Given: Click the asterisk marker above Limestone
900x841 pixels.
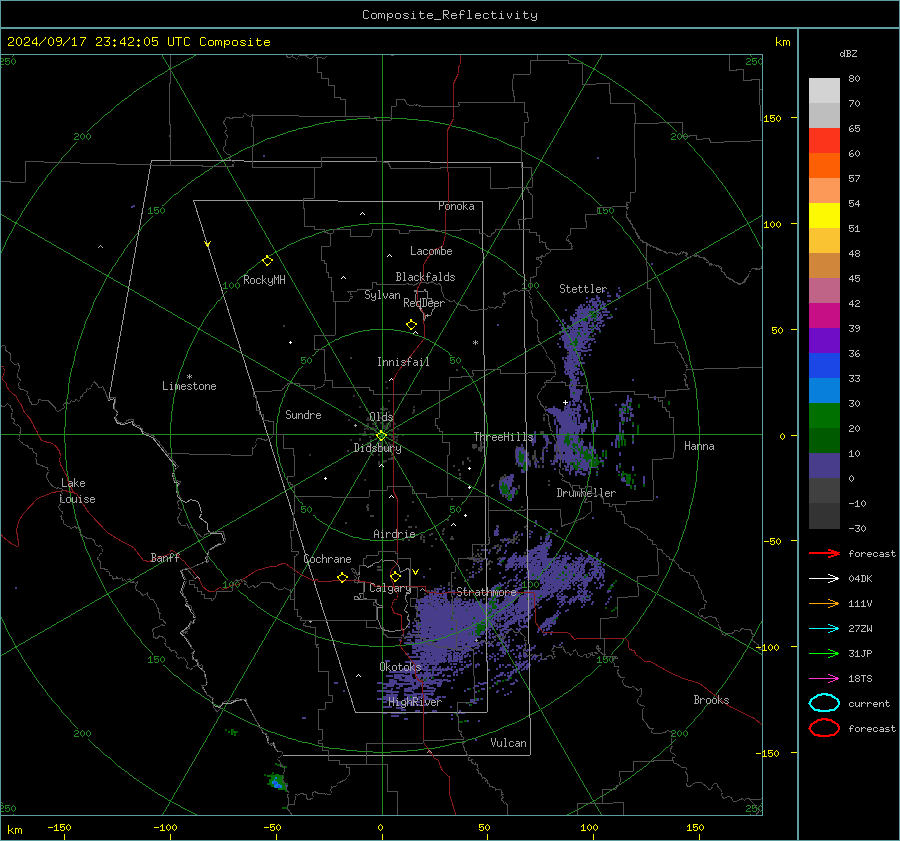Looking at the screenshot, I should [x=189, y=377].
